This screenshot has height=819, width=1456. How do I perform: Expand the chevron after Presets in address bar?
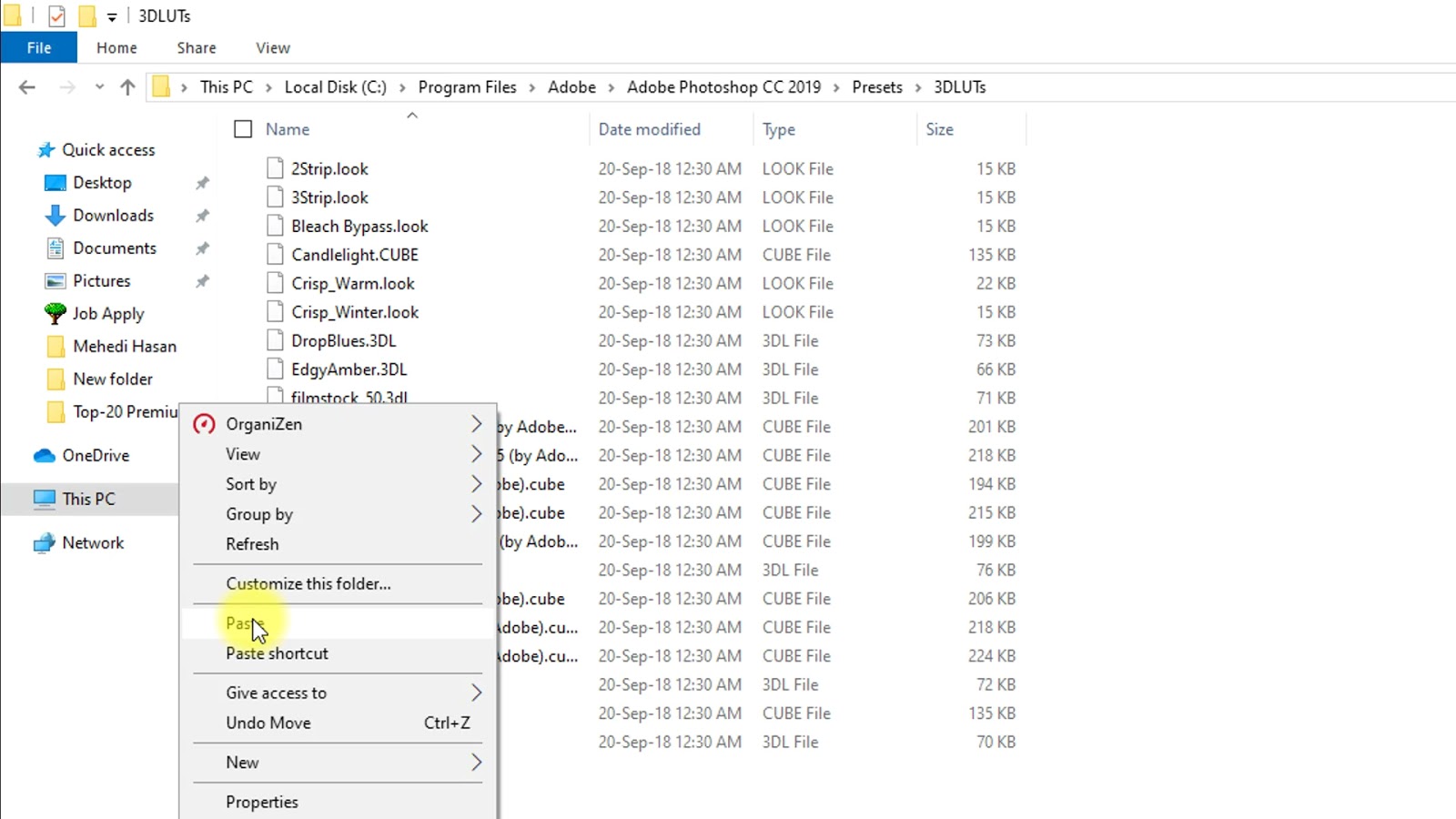918,87
